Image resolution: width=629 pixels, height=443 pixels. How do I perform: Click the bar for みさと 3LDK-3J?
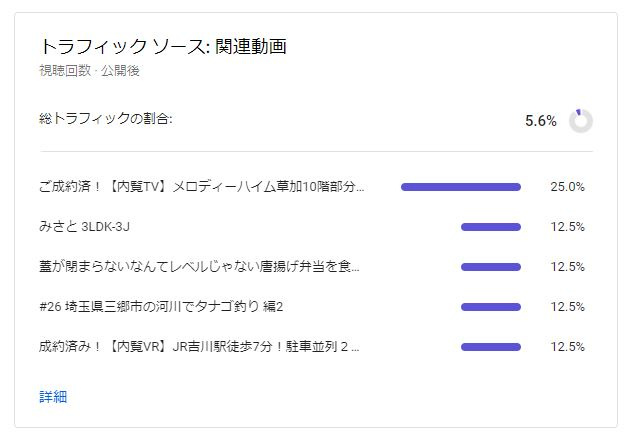[491, 227]
